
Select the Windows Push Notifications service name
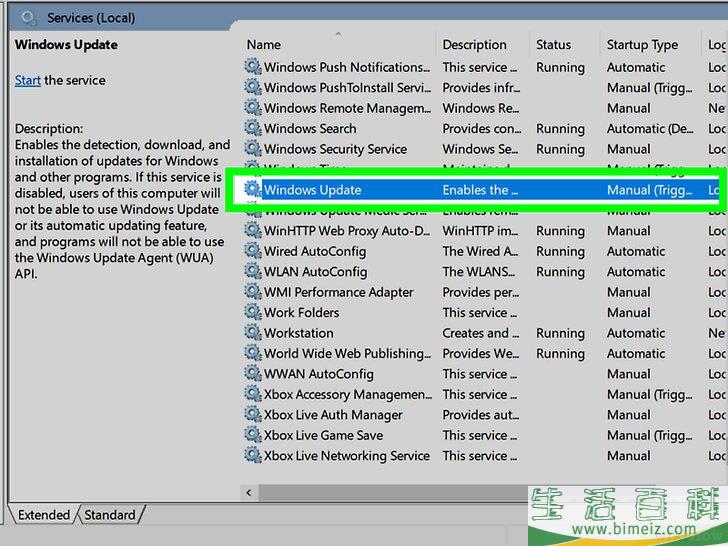point(347,67)
